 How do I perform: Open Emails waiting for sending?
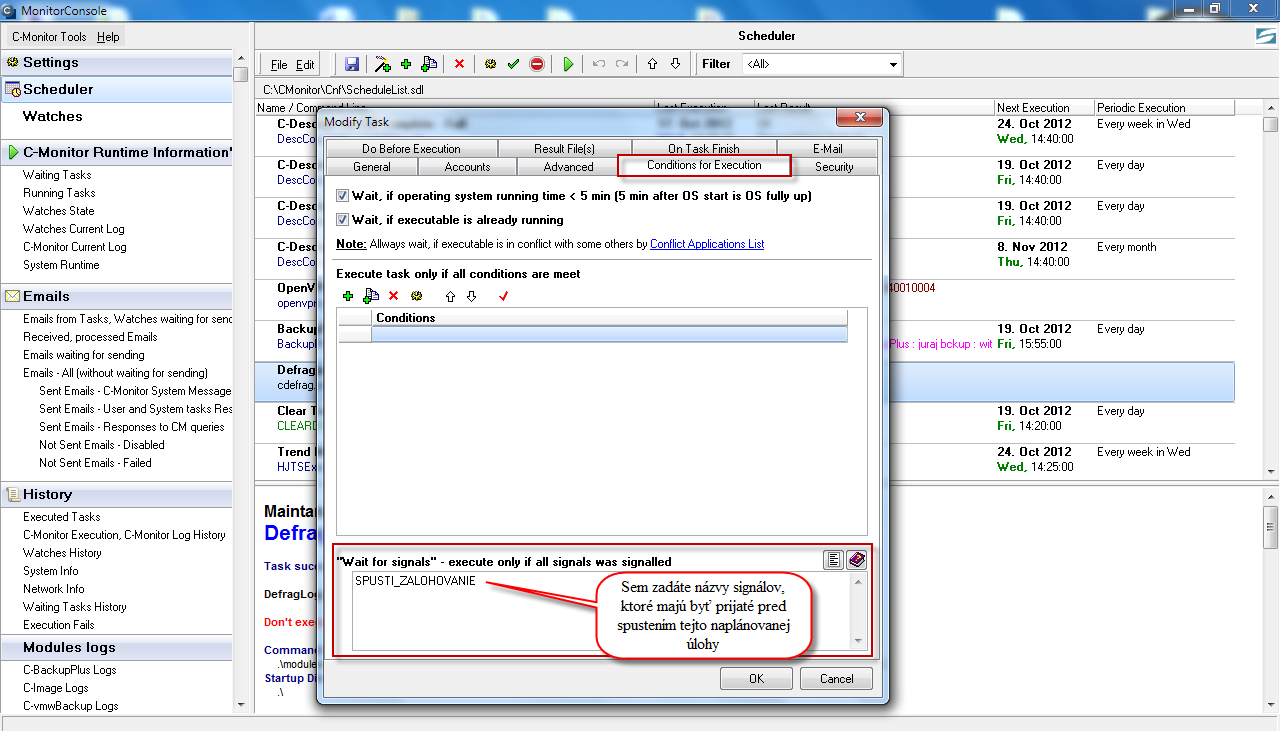(84, 355)
